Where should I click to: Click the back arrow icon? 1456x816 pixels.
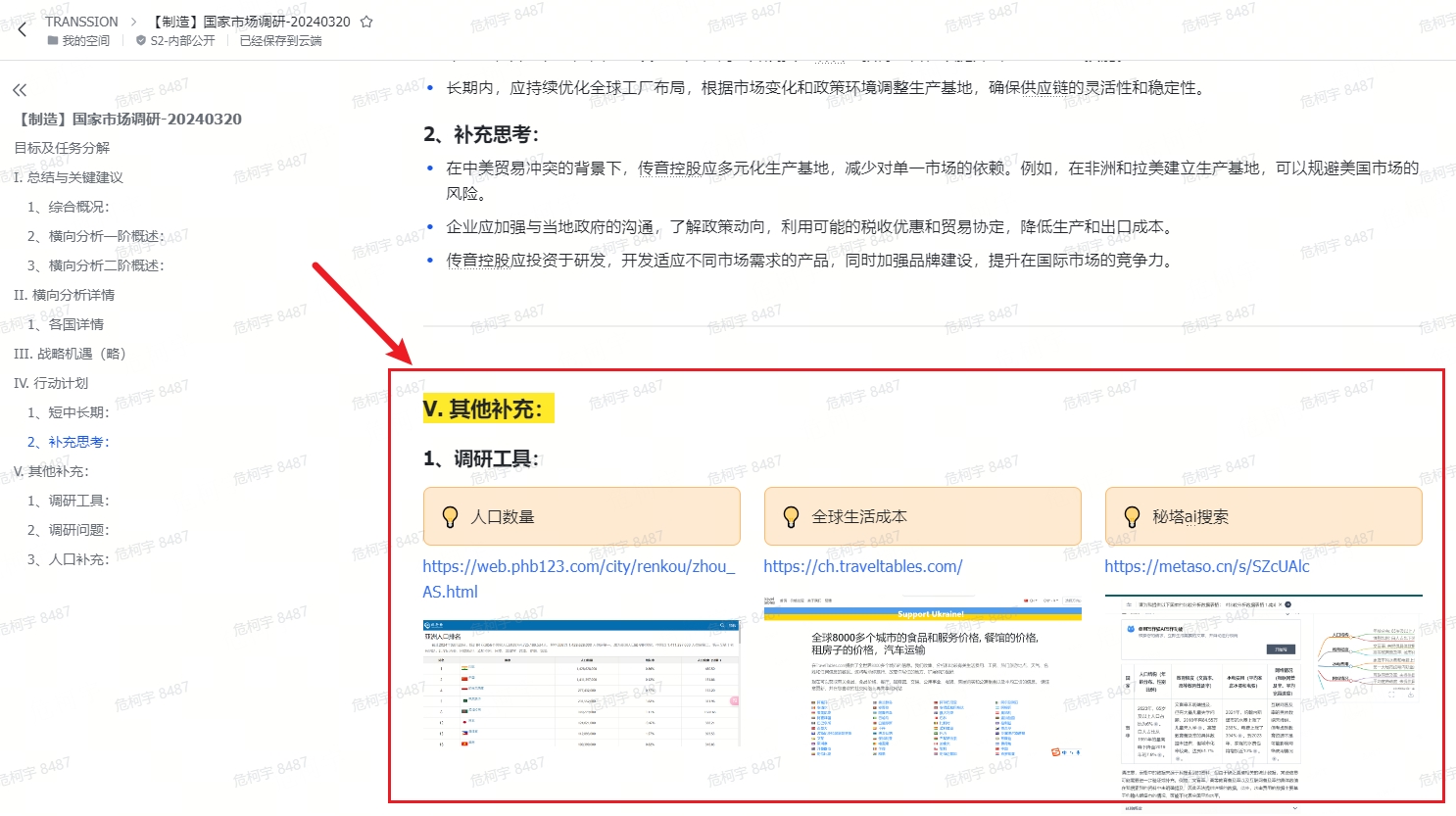pyautogui.click(x=22, y=30)
